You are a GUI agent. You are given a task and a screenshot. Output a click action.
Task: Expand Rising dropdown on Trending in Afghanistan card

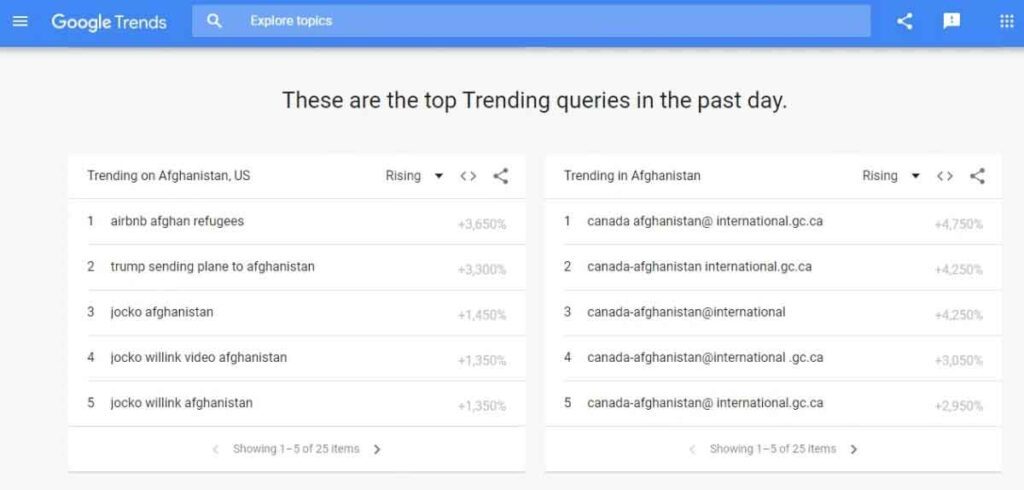891,176
